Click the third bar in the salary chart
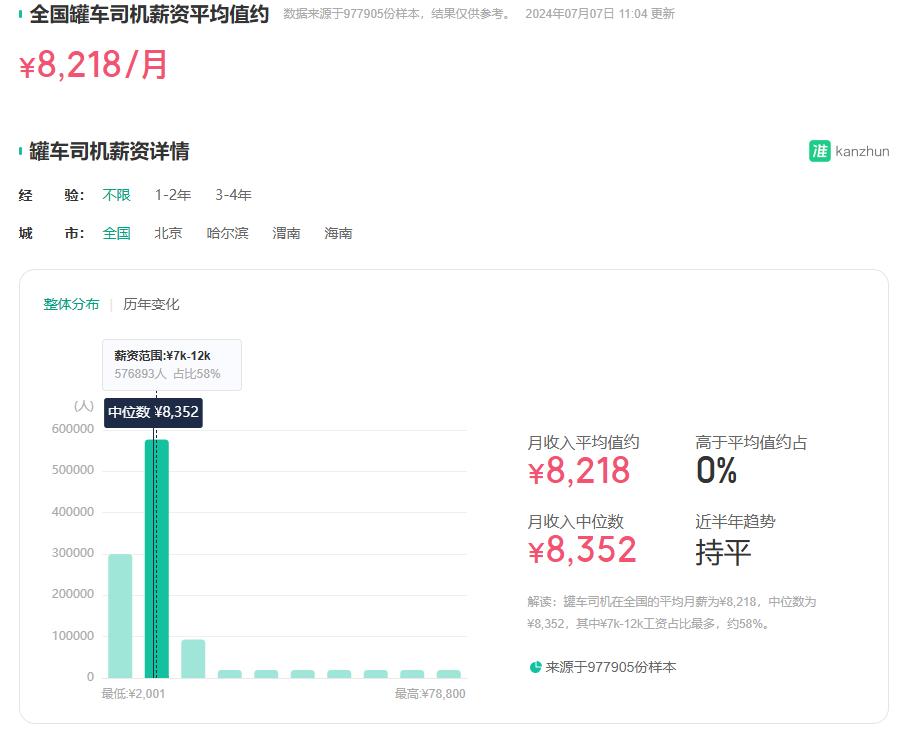The width and height of the screenshot is (904, 734). [x=193, y=659]
